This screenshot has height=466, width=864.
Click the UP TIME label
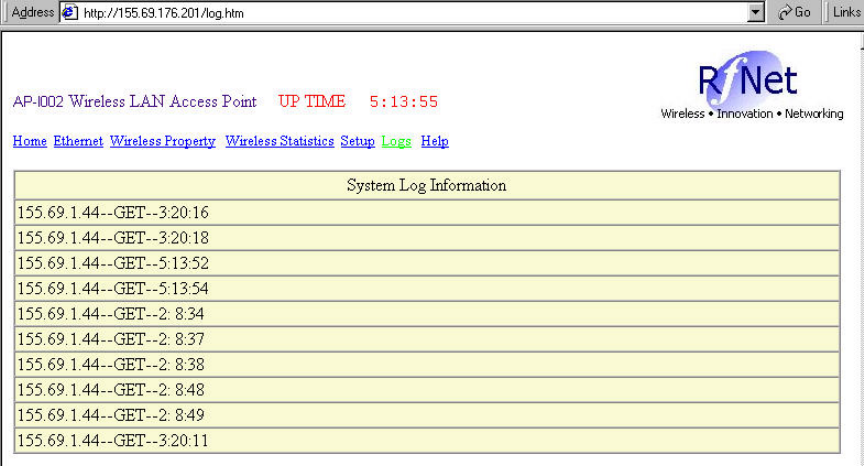click(x=312, y=101)
